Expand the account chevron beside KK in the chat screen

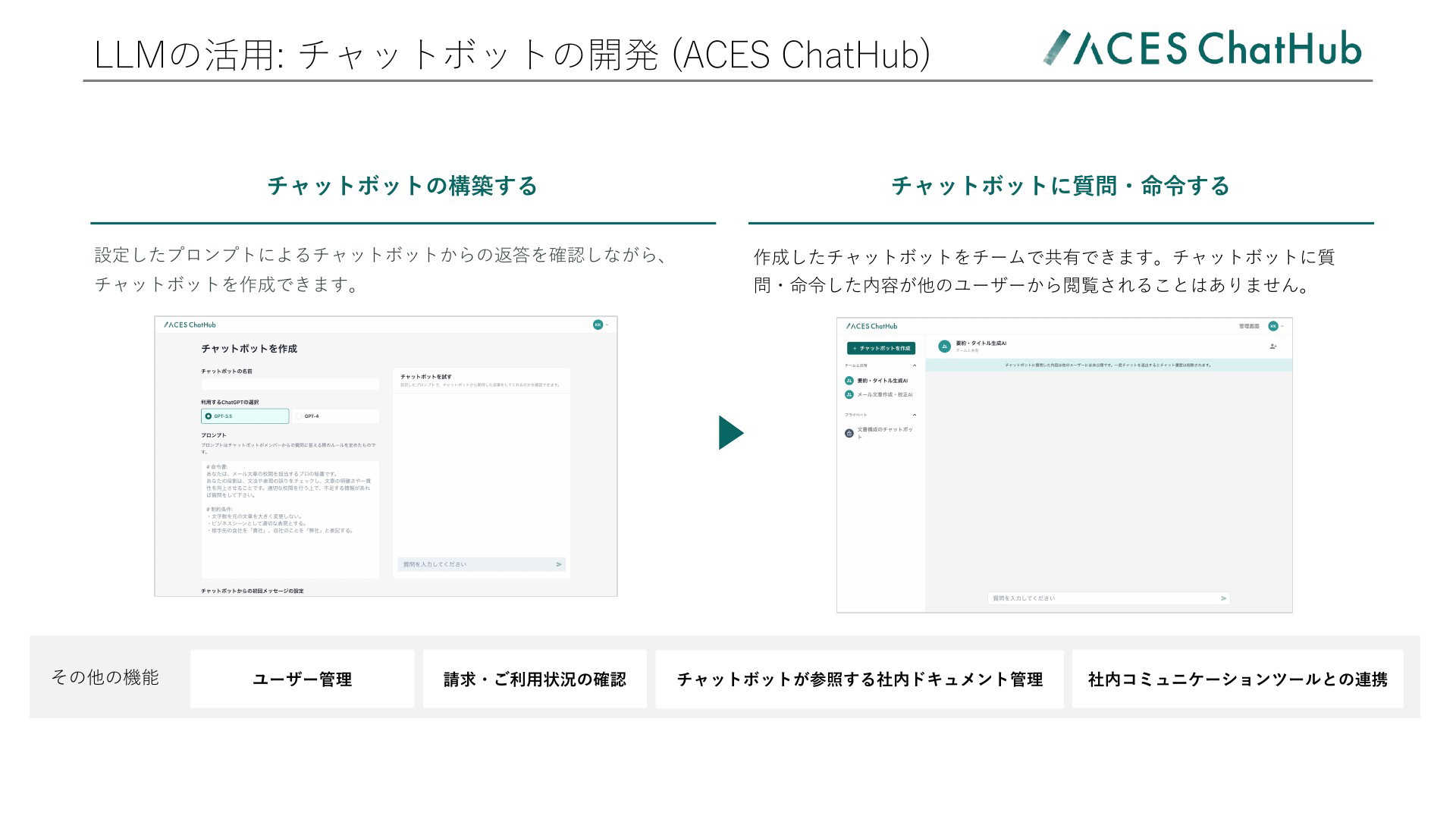[x=1282, y=326]
